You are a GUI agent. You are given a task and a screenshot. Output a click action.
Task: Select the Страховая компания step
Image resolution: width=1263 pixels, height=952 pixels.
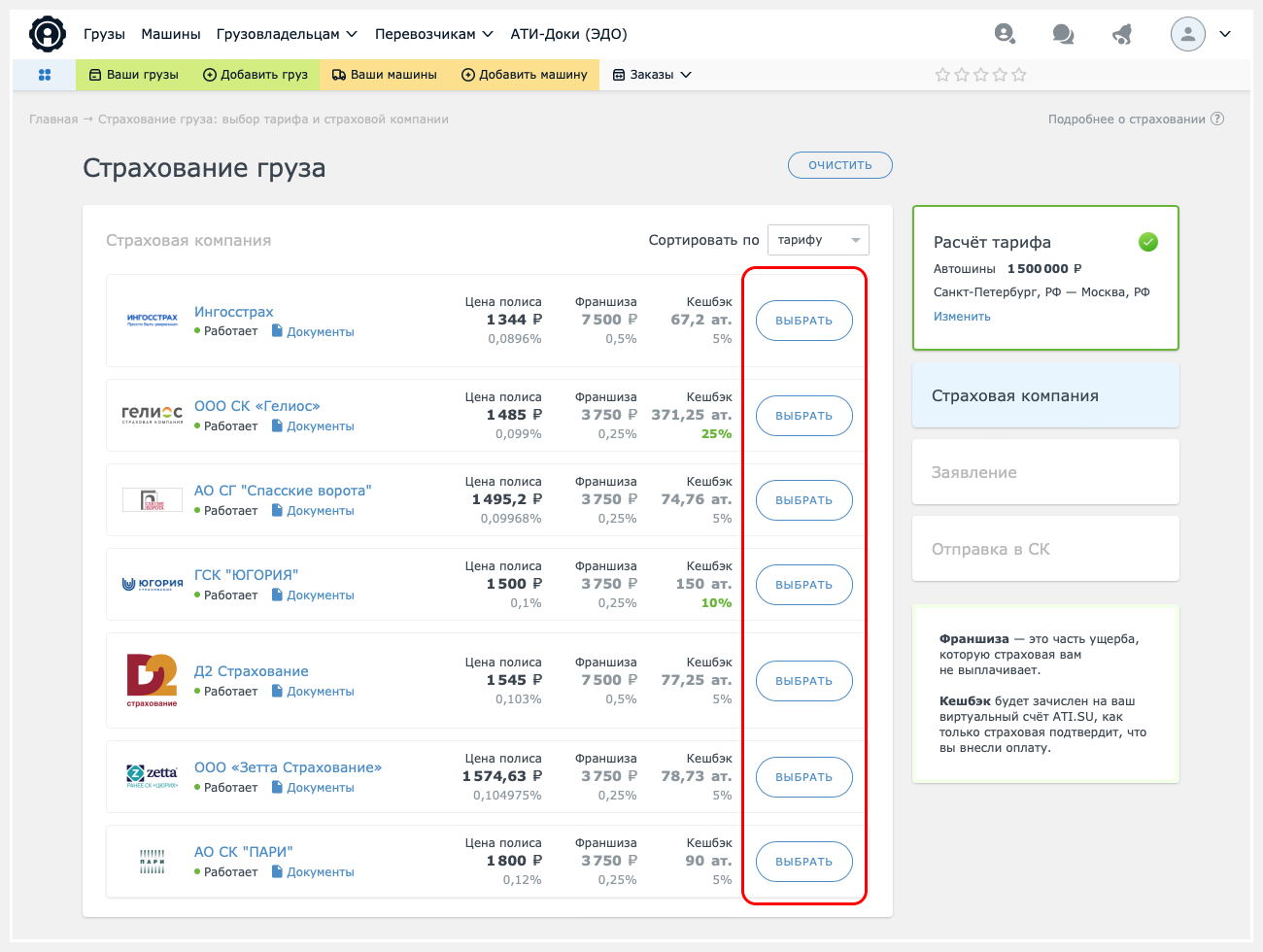point(1045,395)
